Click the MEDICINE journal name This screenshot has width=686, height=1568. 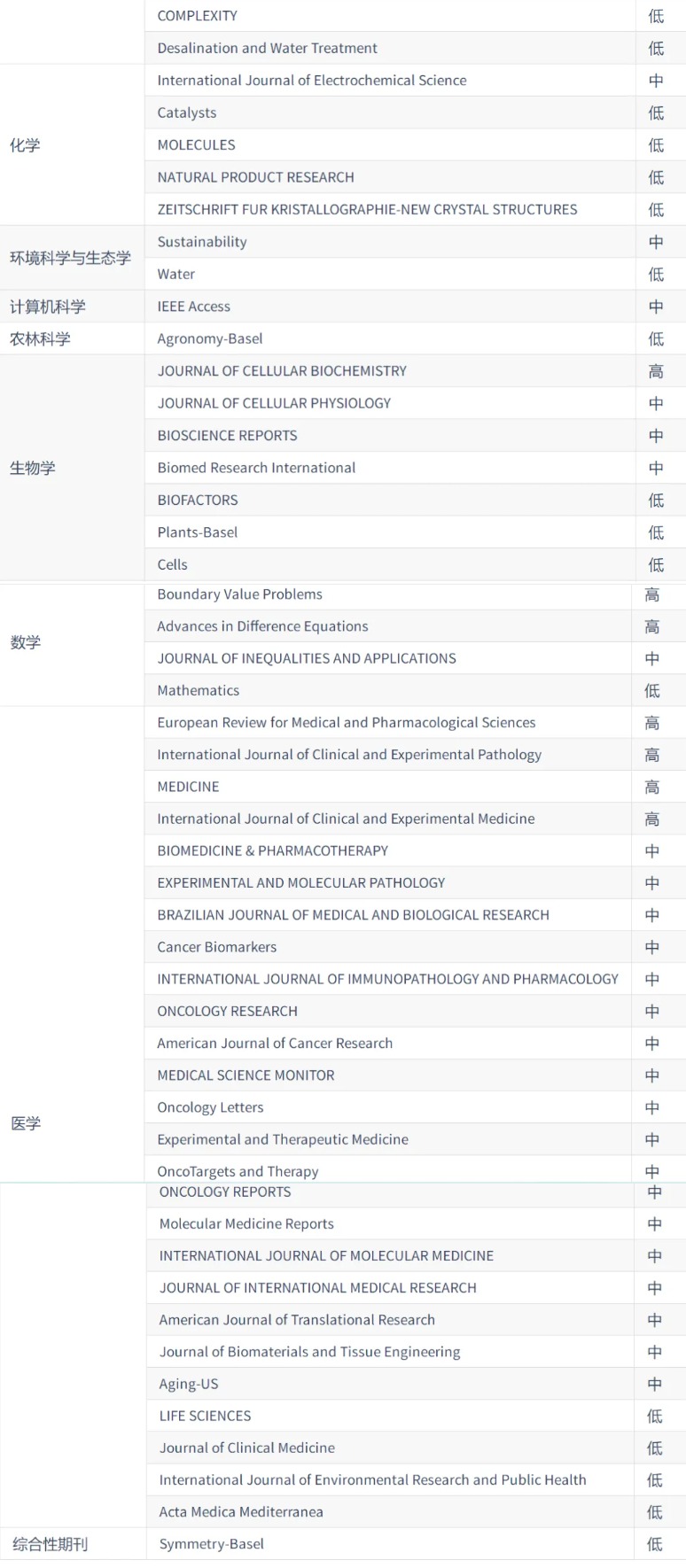188,788
